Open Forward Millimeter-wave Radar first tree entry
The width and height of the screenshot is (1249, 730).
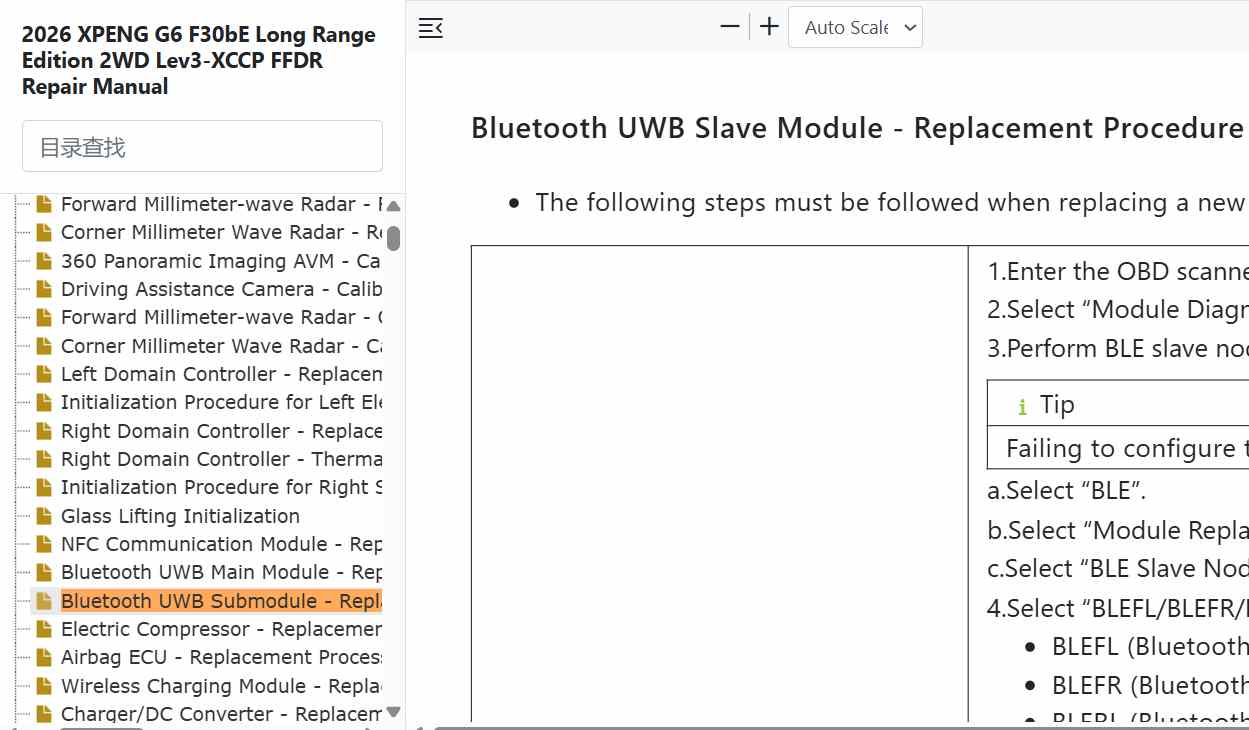point(221,204)
